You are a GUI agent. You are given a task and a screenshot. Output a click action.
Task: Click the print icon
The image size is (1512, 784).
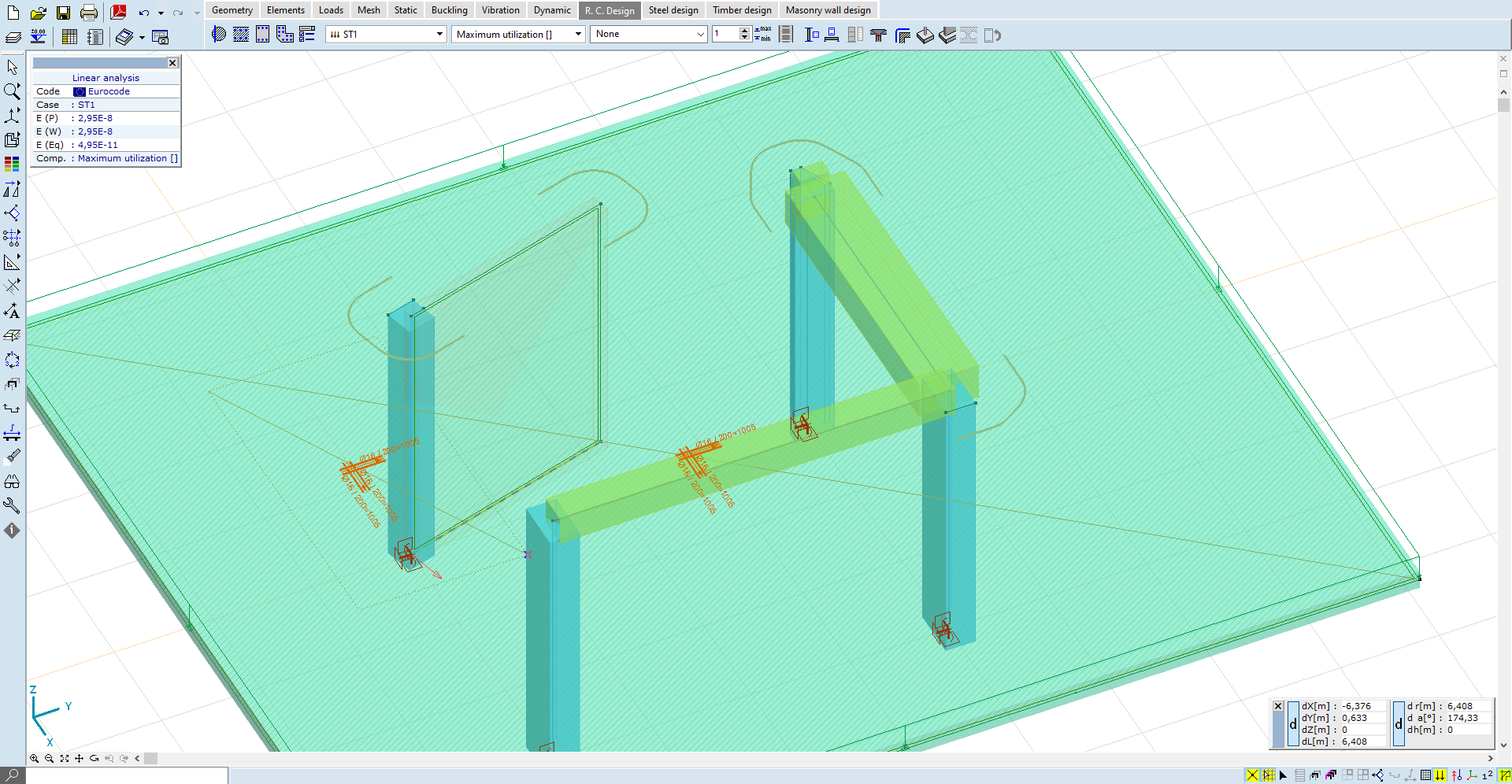click(89, 13)
